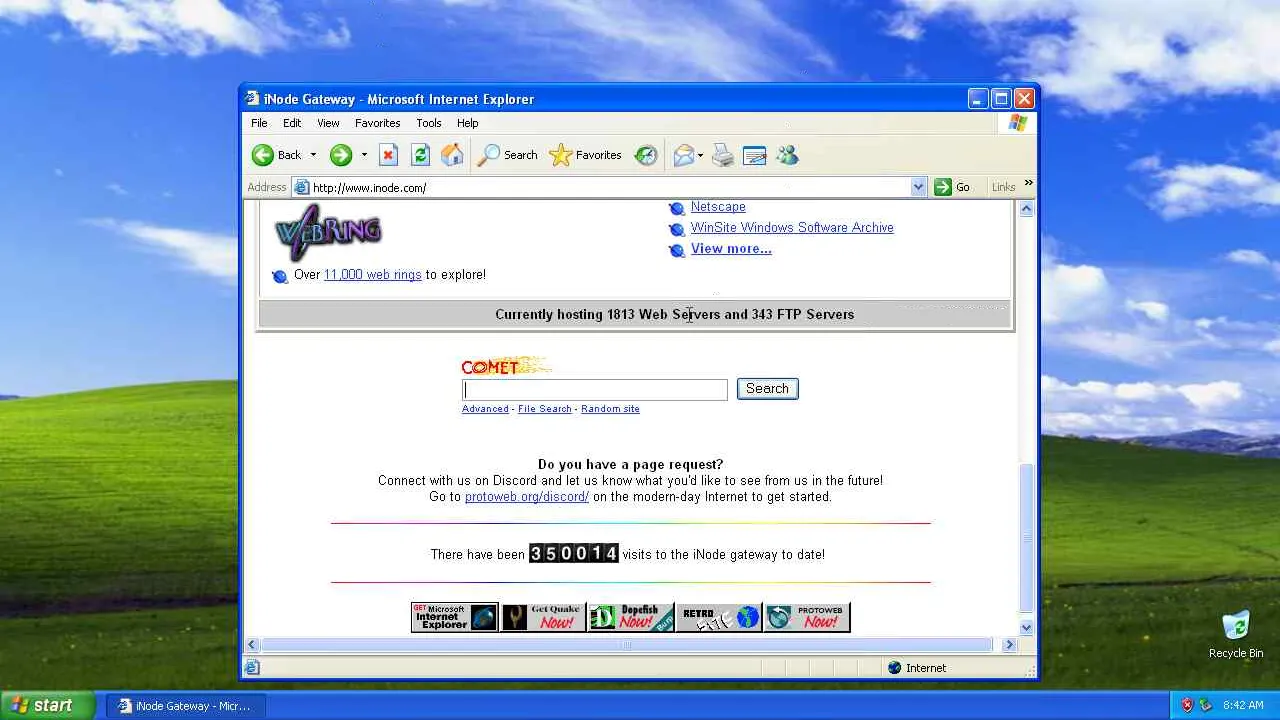This screenshot has height=720, width=1280.
Task: Click the address bar URL field
Action: coord(610,187)
